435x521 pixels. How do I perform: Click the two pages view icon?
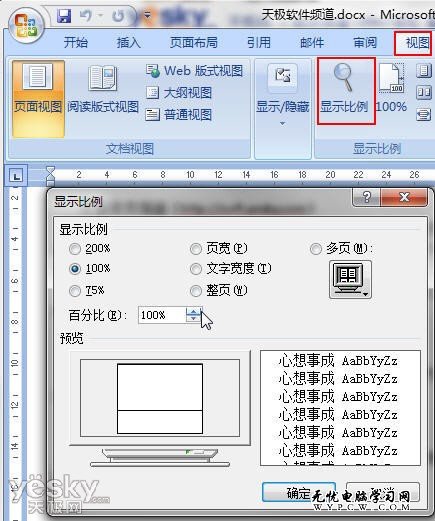[424, 93]
